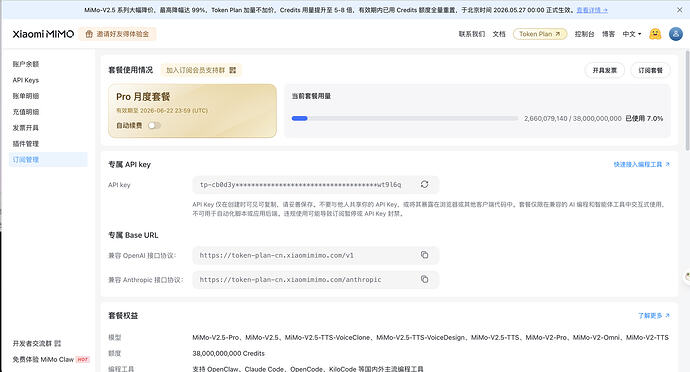Click the Pro 月度套餐 card

coord(192,111)
